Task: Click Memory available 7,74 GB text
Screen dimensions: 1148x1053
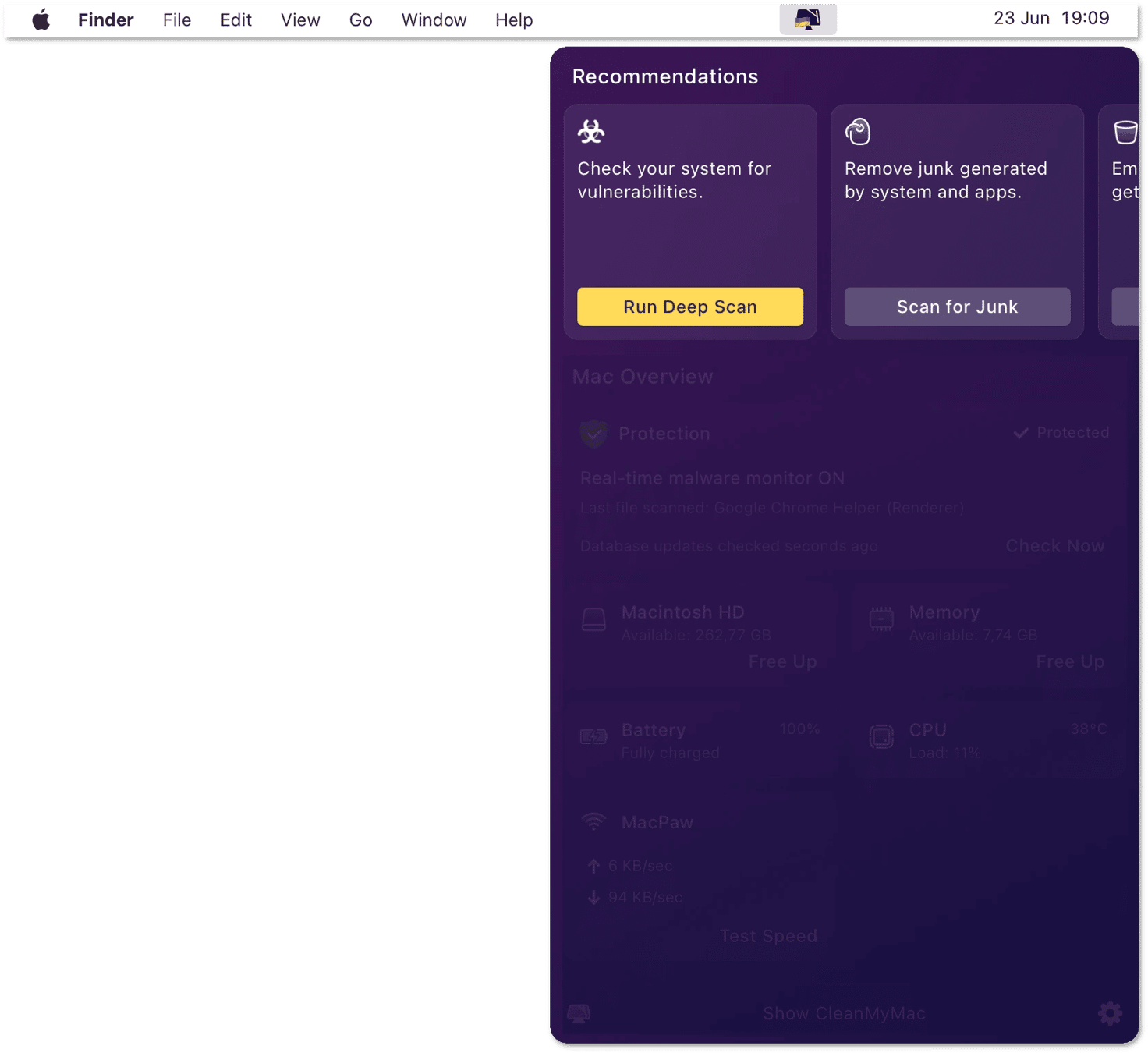Action: (973, 635)
